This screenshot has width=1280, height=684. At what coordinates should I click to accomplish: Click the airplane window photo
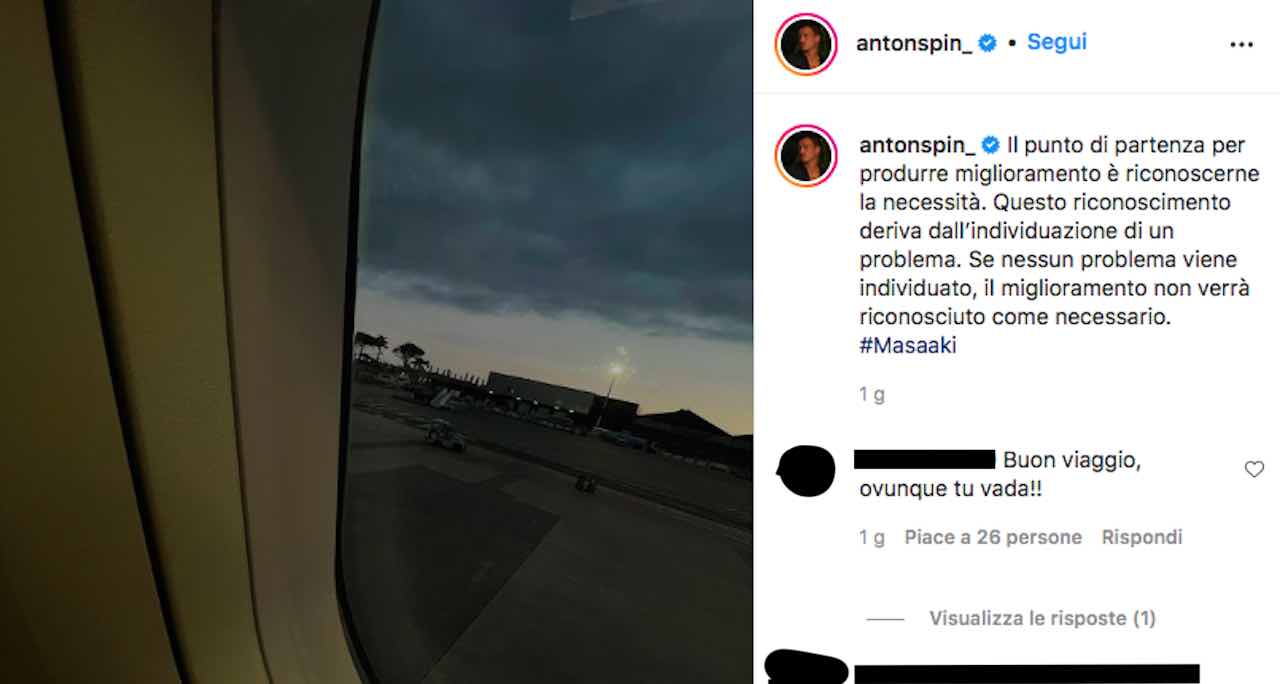coord(376,342)
